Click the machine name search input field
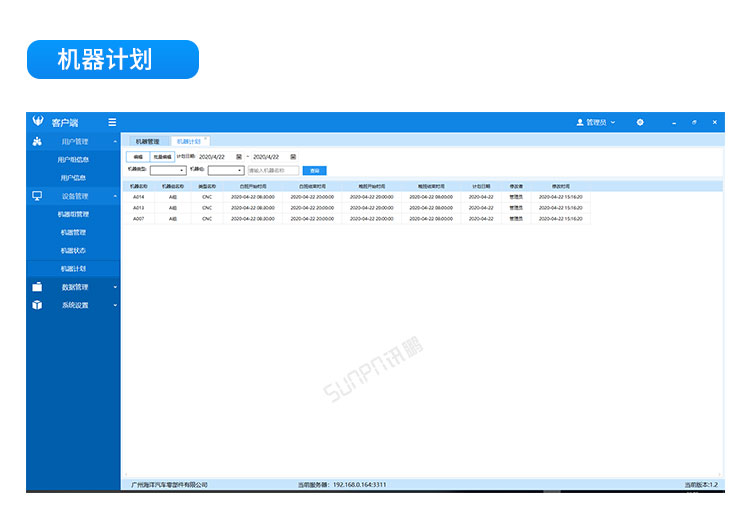Image resolution: width=750 pixels, height=516 pixels. (272, 171)
